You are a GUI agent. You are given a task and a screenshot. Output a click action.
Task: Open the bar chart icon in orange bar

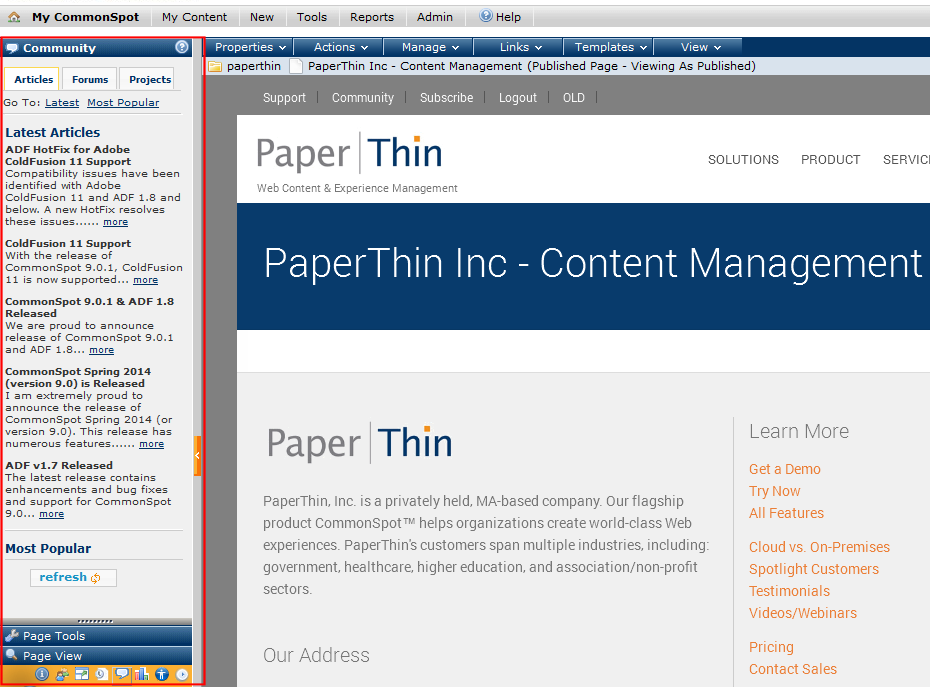point(142,674)
